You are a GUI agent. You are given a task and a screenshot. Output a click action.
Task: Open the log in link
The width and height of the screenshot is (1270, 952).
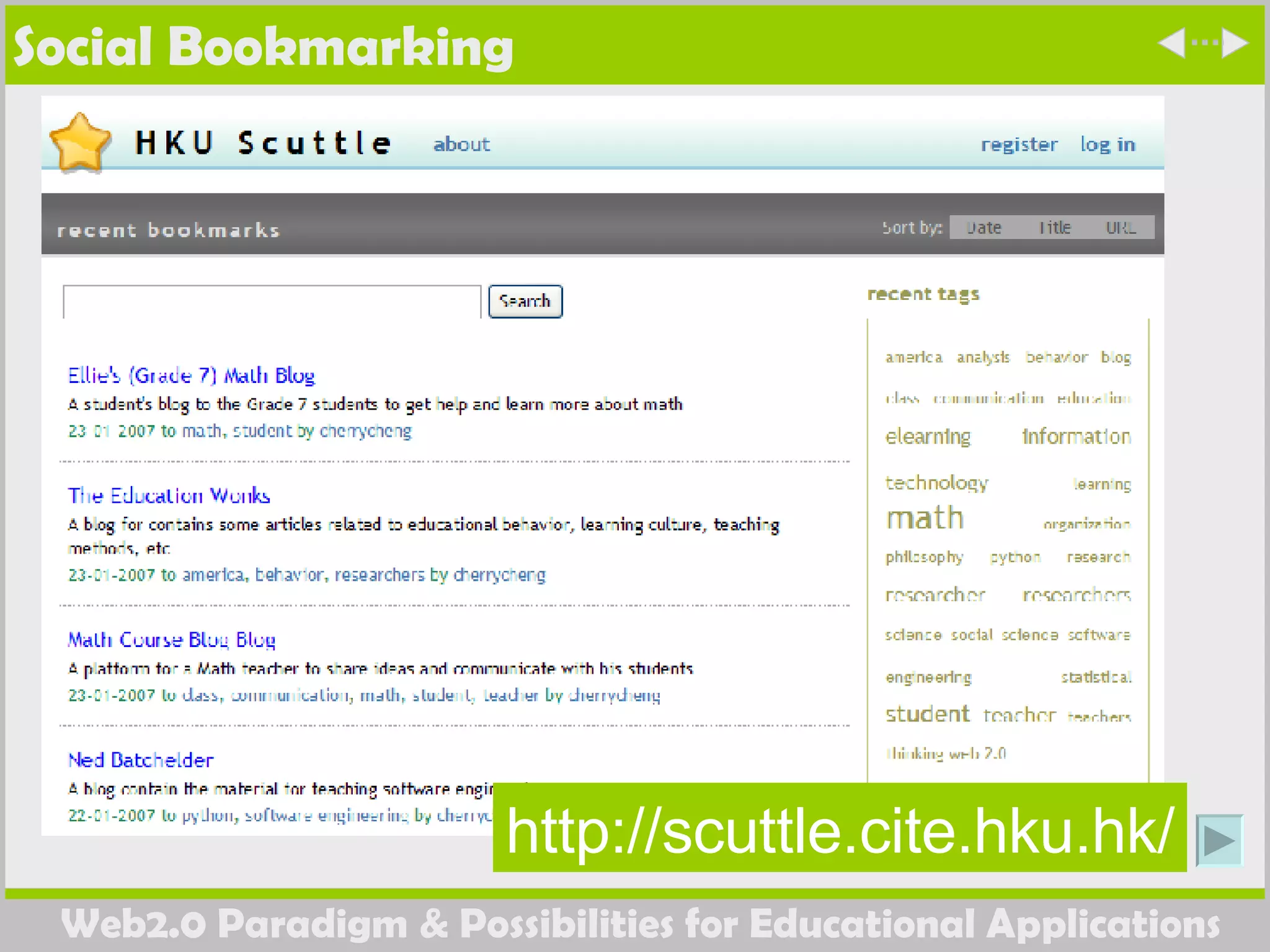point(1108,144)
